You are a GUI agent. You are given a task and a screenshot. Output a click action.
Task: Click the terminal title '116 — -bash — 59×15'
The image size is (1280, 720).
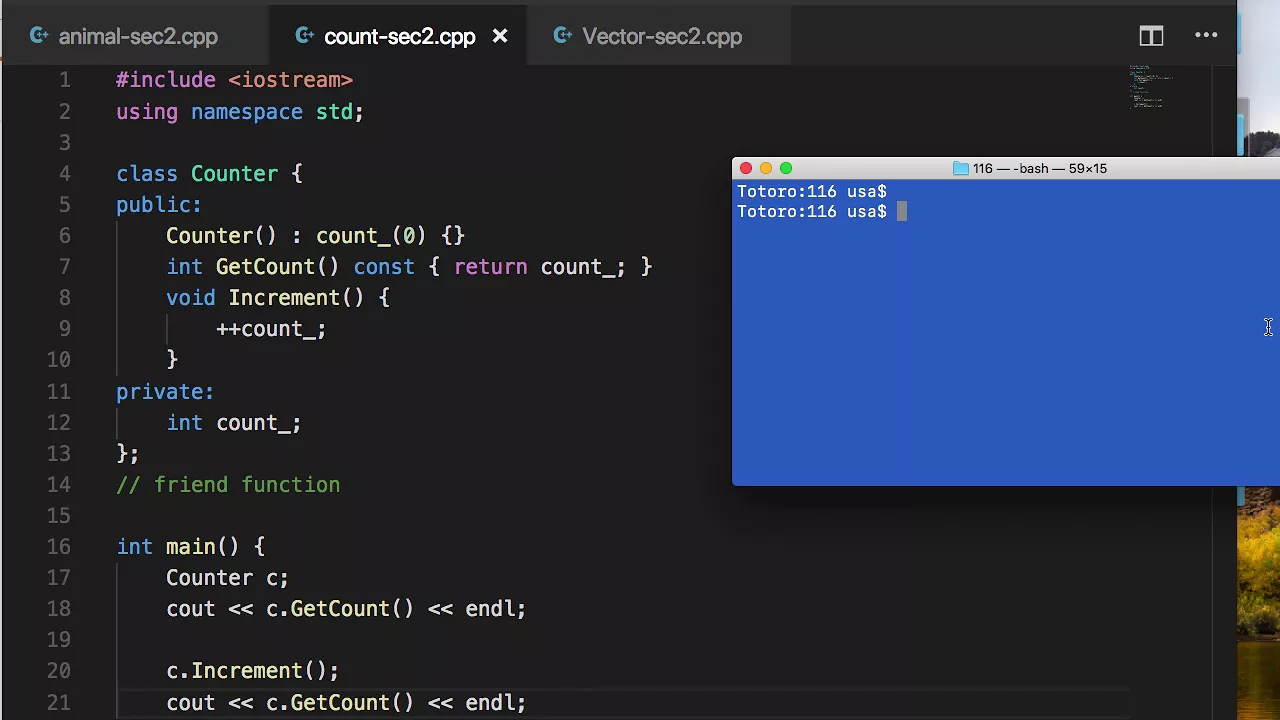click(x=1040, y=168)
